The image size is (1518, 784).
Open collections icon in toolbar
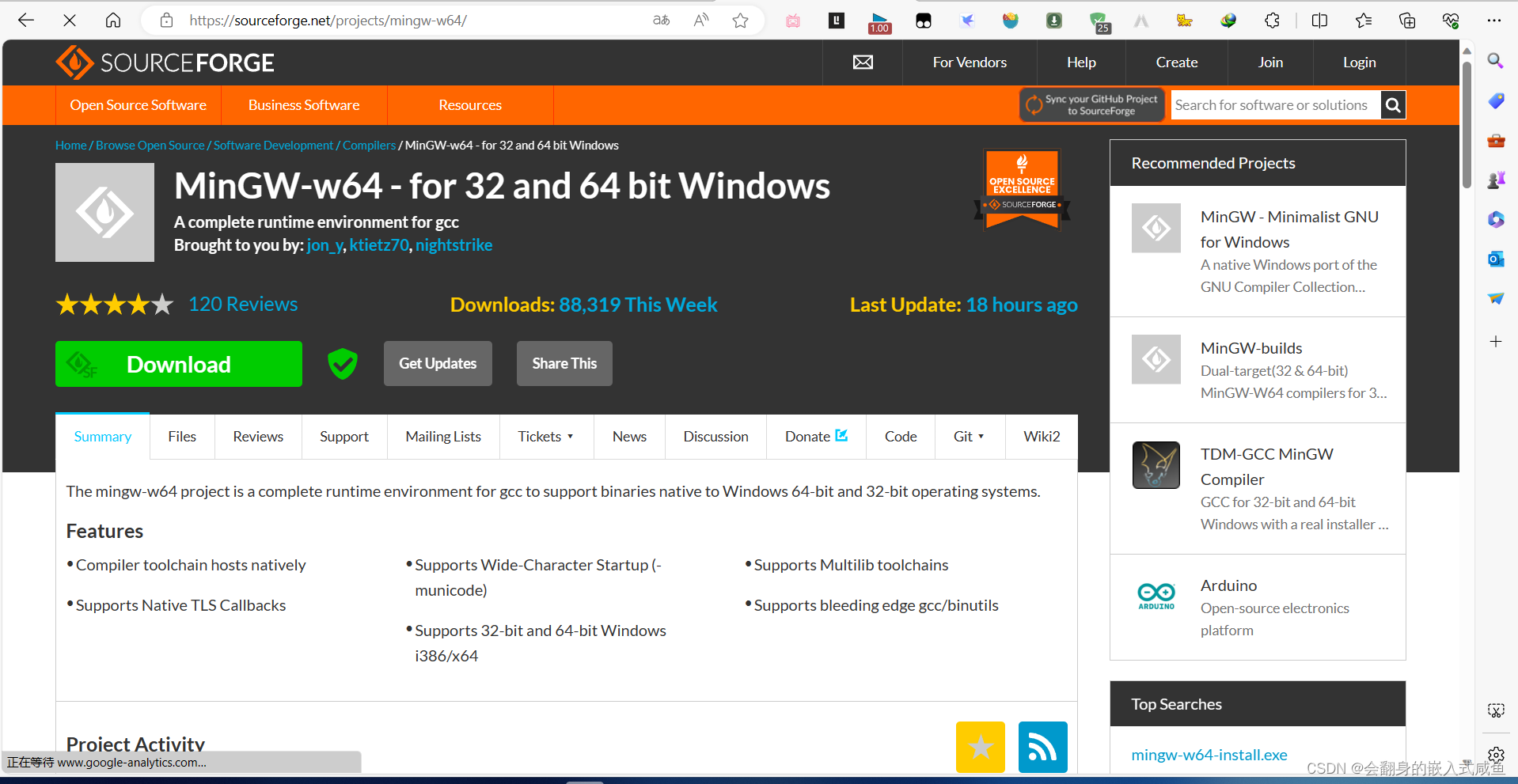point(1407,21)
